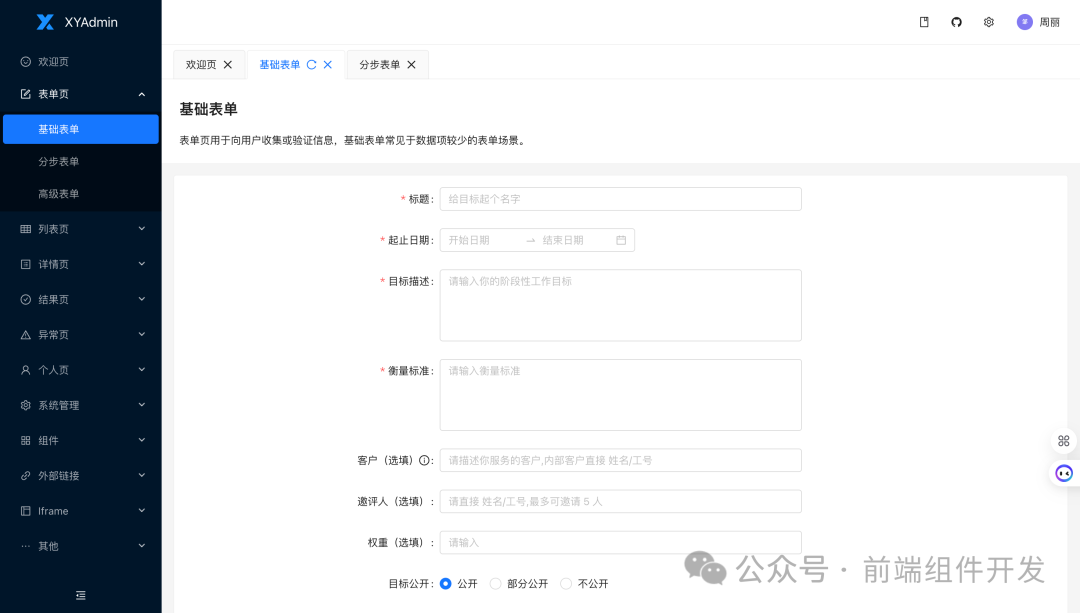Image resolution: width=1080 pixels, height=613 pixels.
Task: Click the 标题 input field to enter a name
Action: point(620,198)
